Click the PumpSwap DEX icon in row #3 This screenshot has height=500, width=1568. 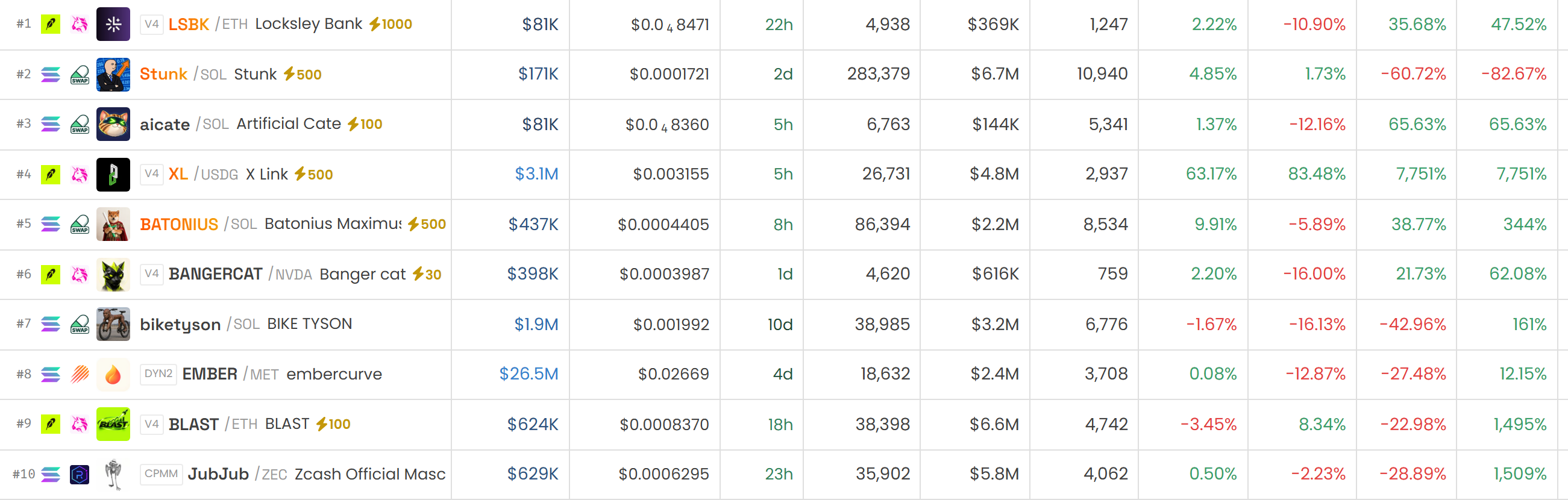[80, 124]
